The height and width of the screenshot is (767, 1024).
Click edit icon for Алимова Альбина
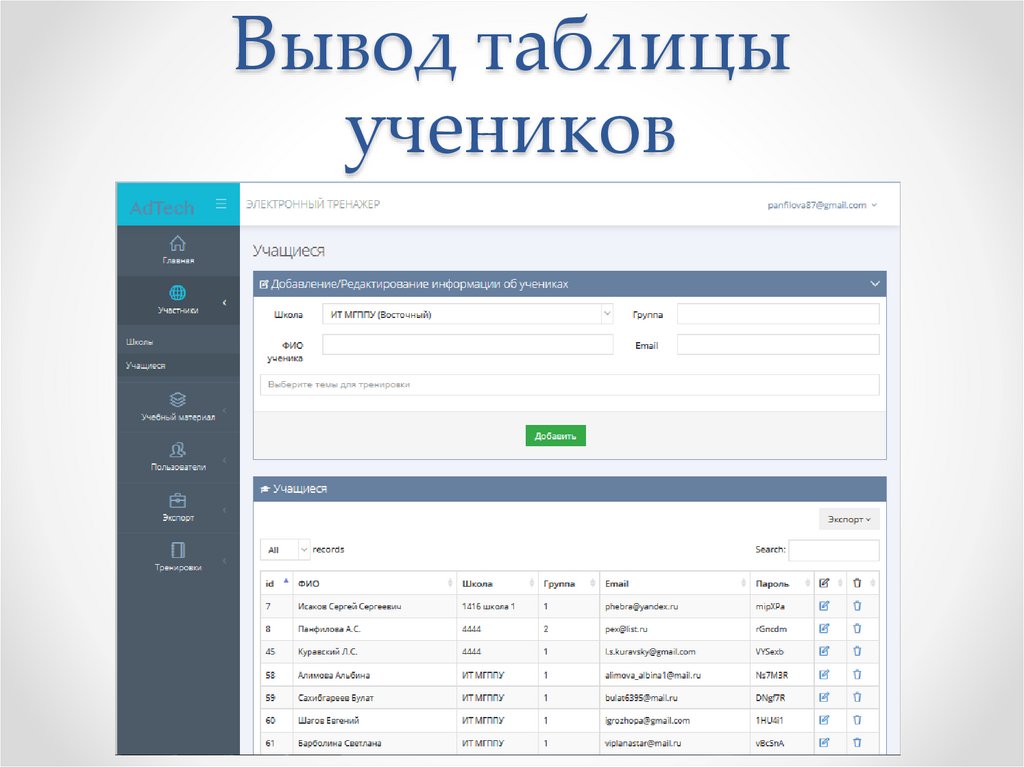click(x=824, y=675)
